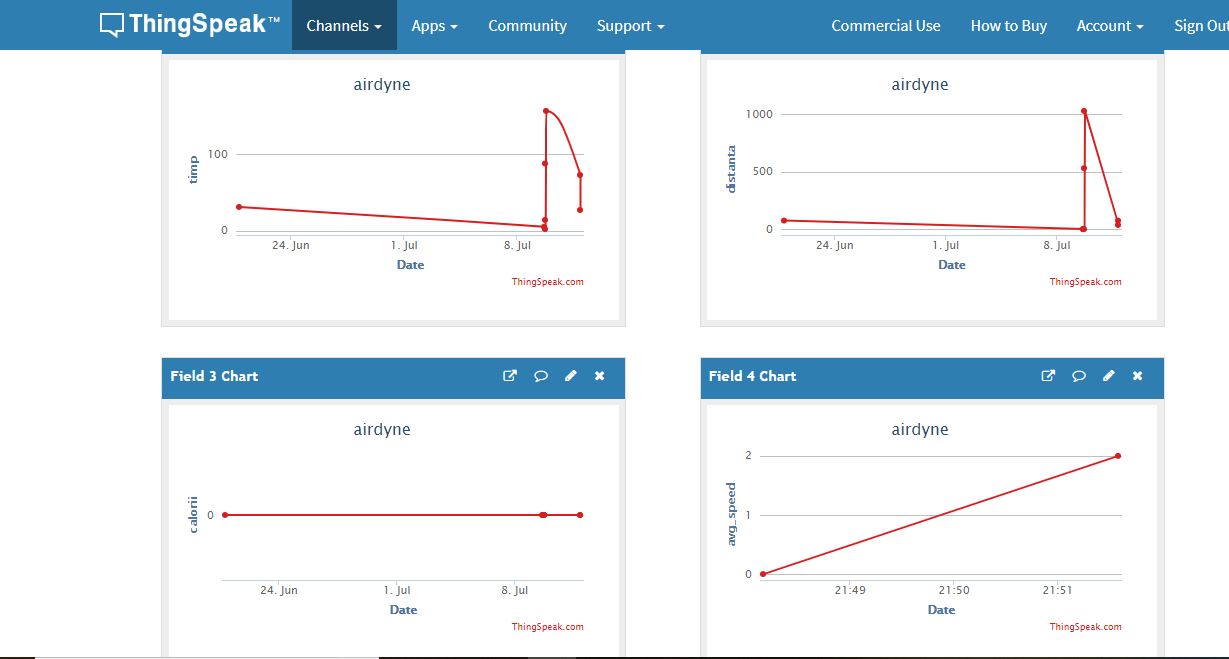Open the Support dropdown menu

coord(630,26)
